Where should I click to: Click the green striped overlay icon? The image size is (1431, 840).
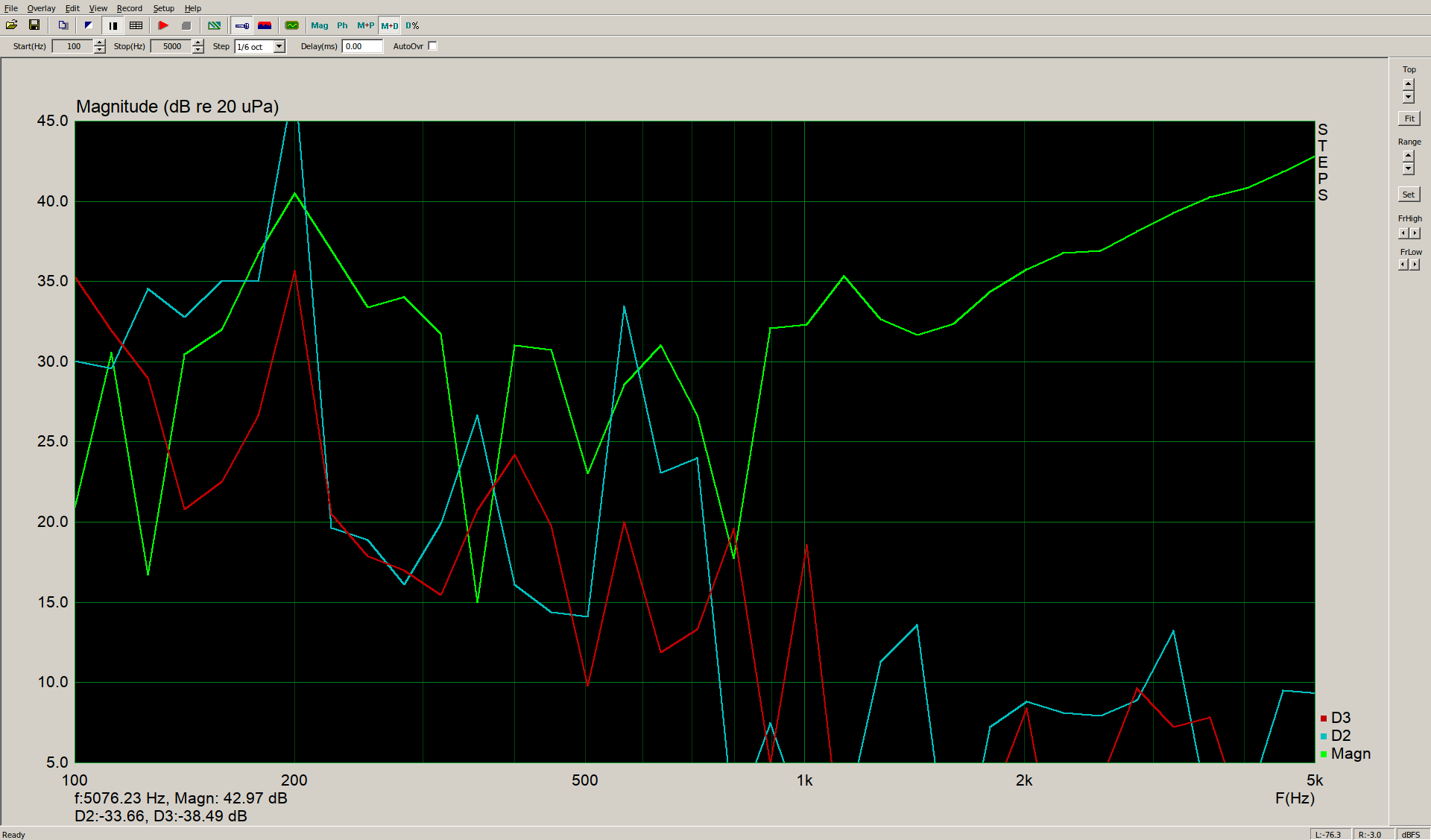(215, 25)
